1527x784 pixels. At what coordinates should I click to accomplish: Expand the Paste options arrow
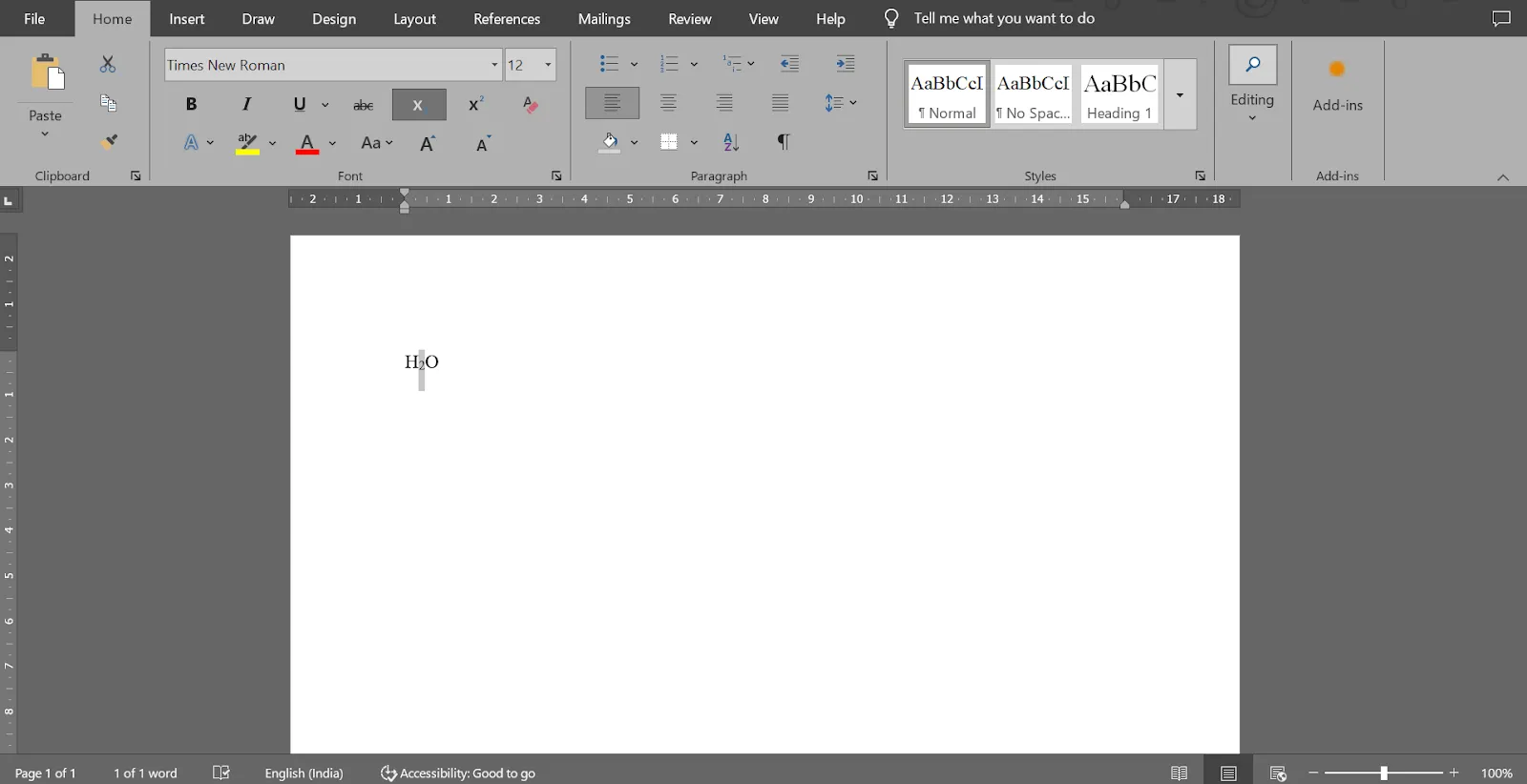click(45, 134)
